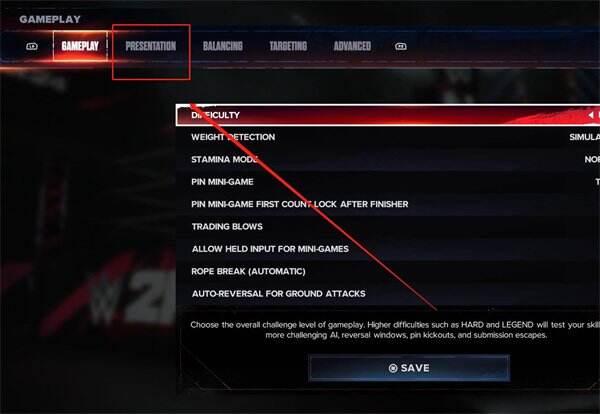This screenshot has height=414, width=600.
Task: Toggle Pin Mini-Game First Count Lock After Finisher
Action: click(388, 204)
